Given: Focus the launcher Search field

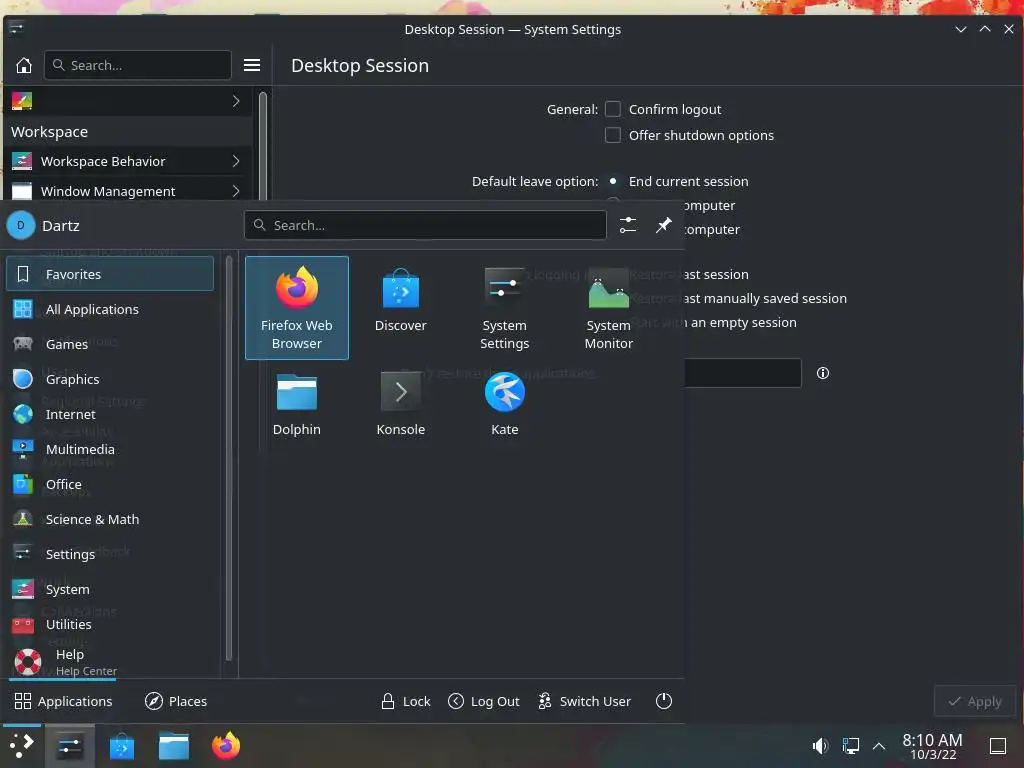Looking at the screenshot, I should (425, 225).
